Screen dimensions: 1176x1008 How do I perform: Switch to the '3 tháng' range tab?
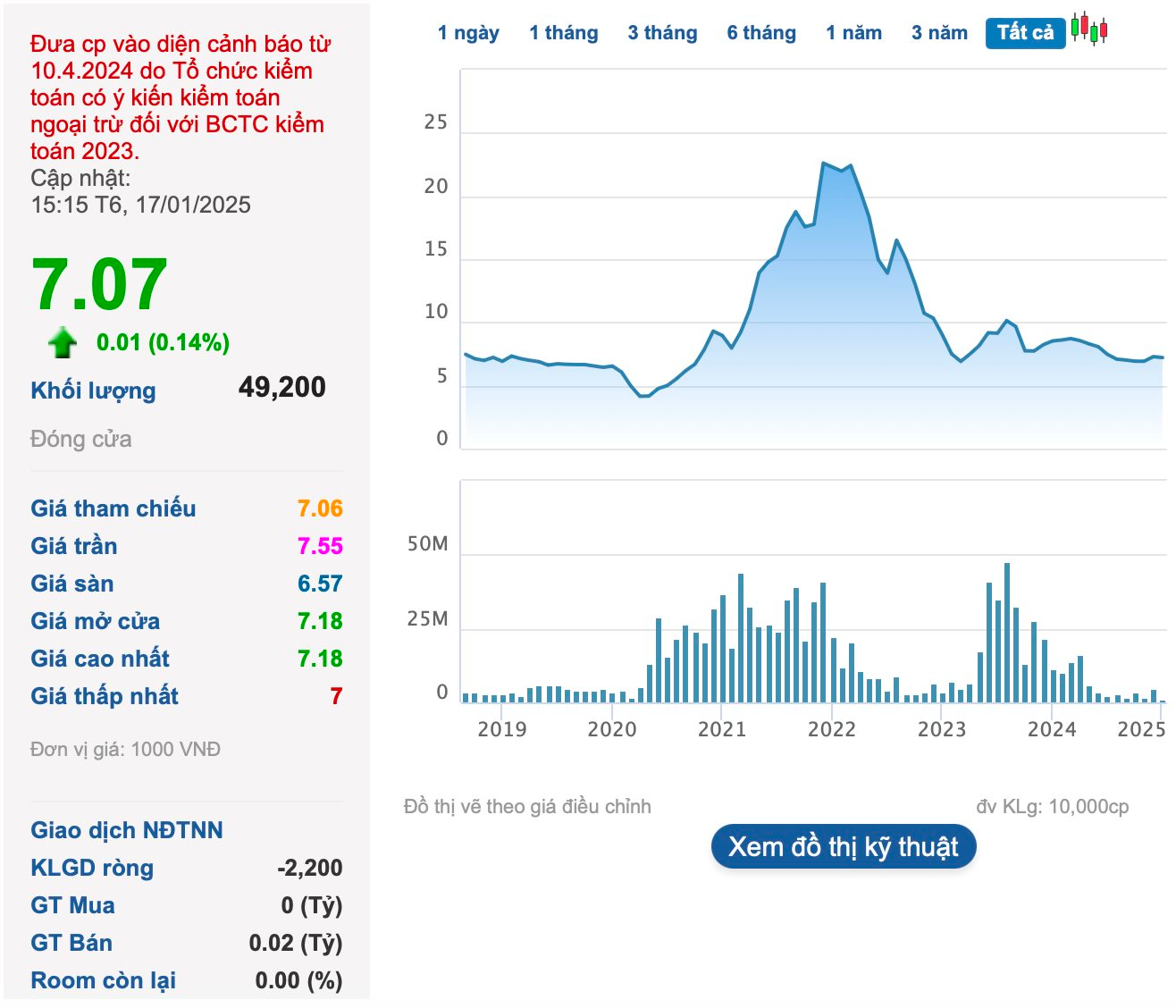pyautogui.click(x=662, y=33)
